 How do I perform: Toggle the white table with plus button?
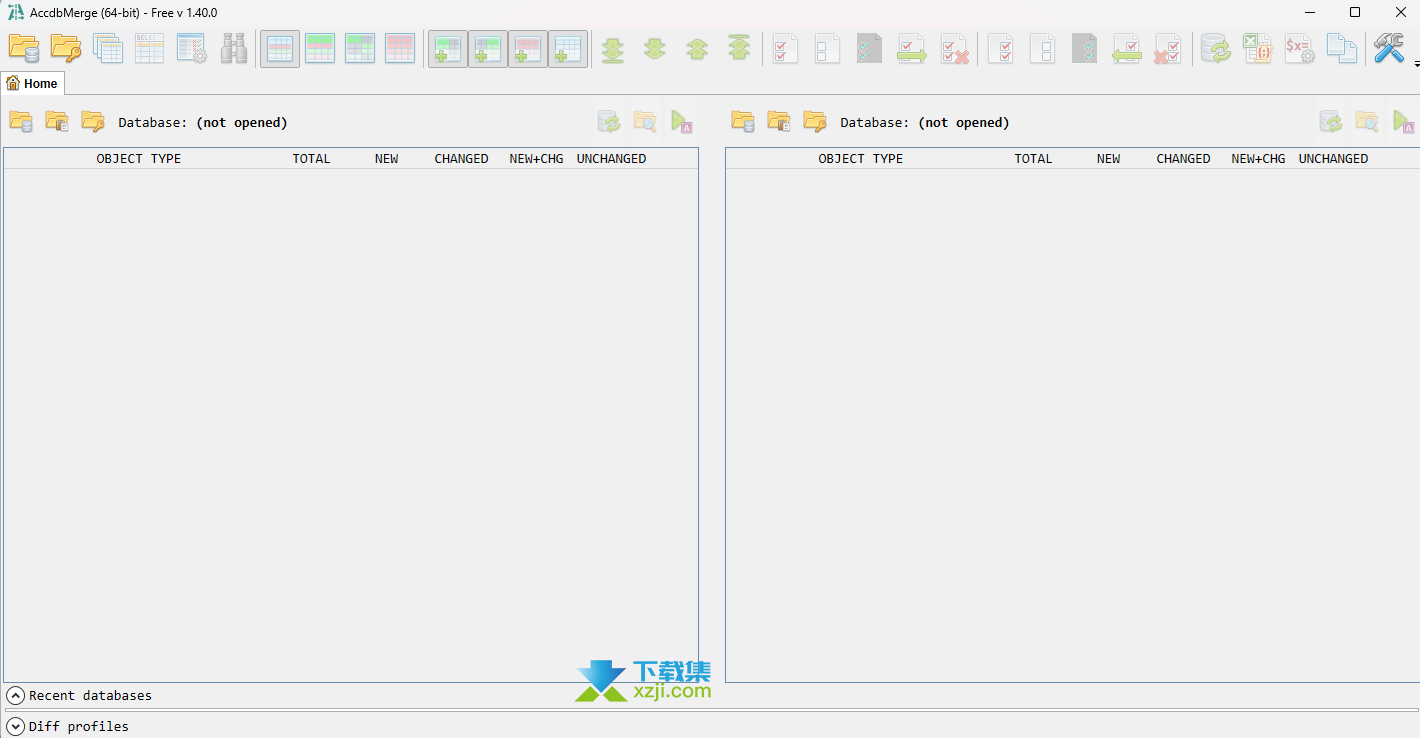click(568, 48)
